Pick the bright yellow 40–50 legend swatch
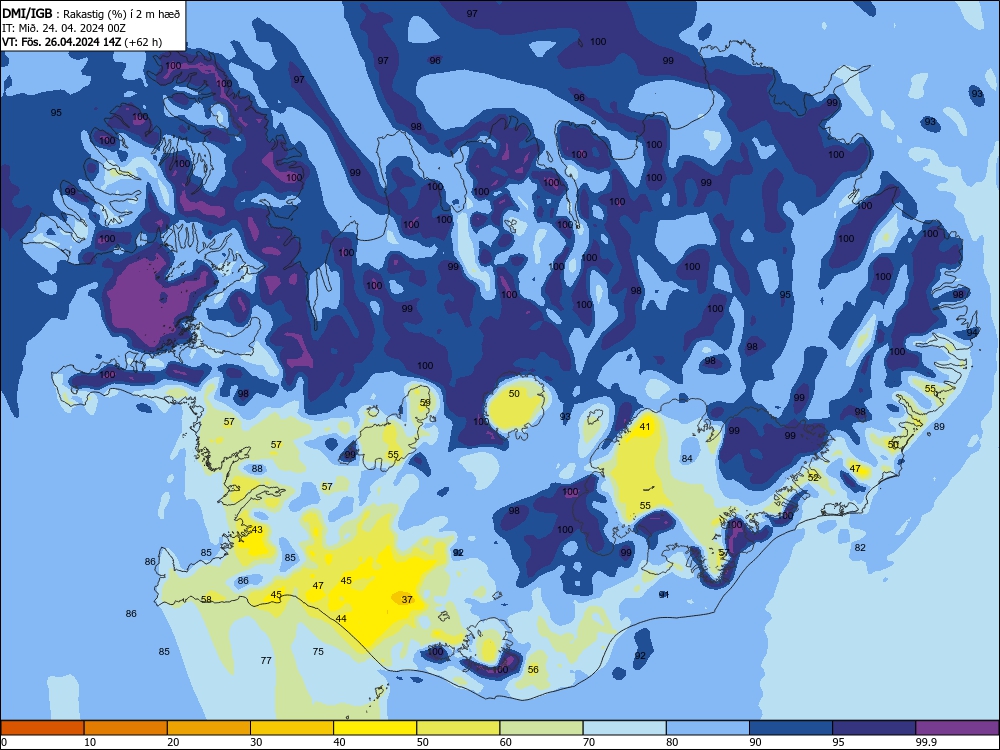The width and height of the screenshot is (1000, 750). point(375,728)
